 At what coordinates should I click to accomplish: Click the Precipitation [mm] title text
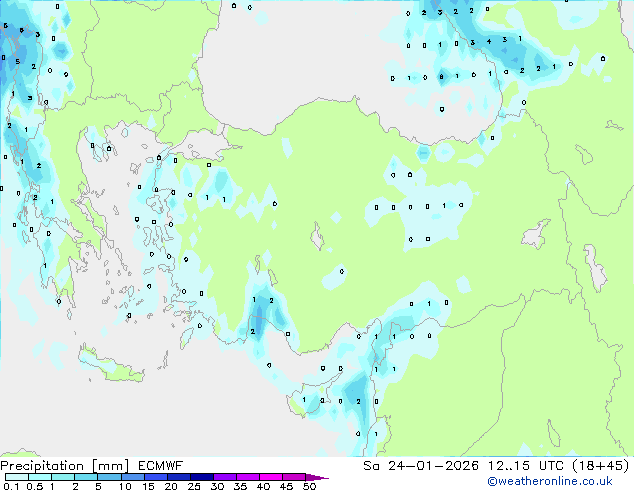point(65,466)
